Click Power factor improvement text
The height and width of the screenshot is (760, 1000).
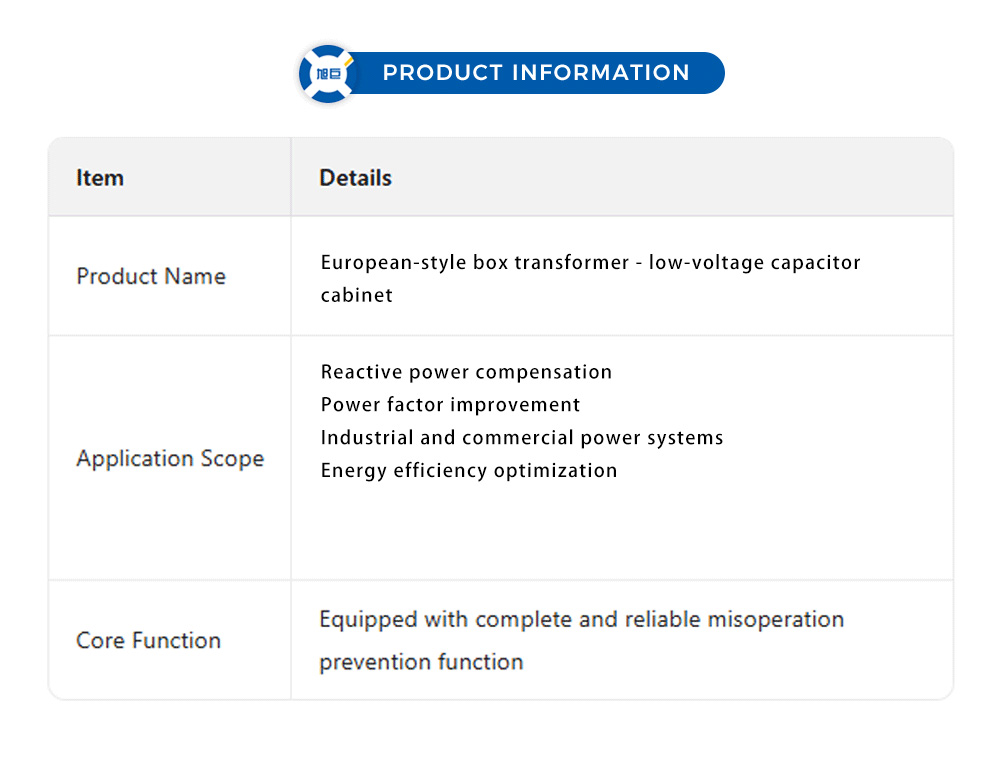[450, 405]
